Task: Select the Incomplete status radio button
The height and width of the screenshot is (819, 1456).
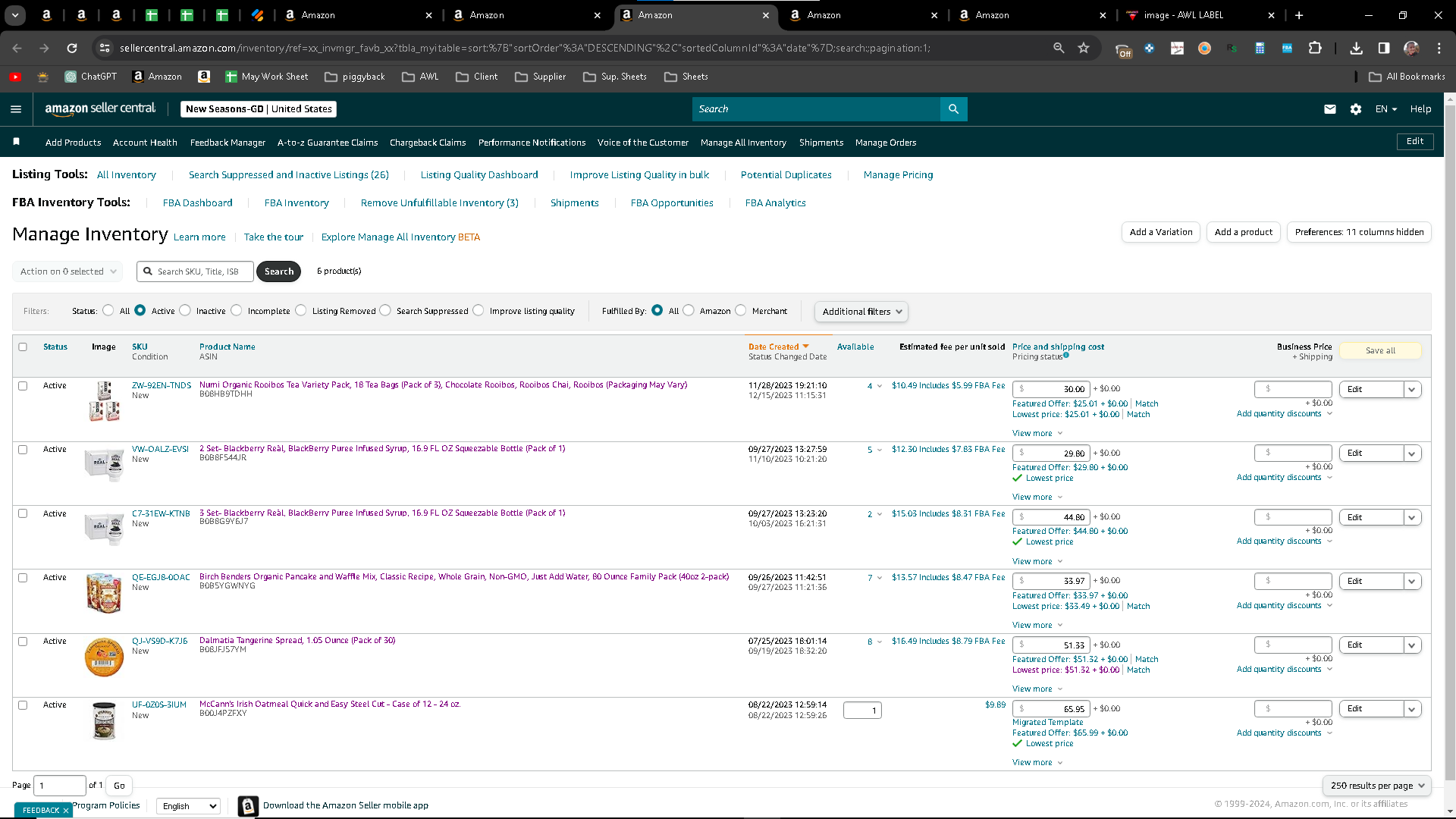Action: pos(237,310)
